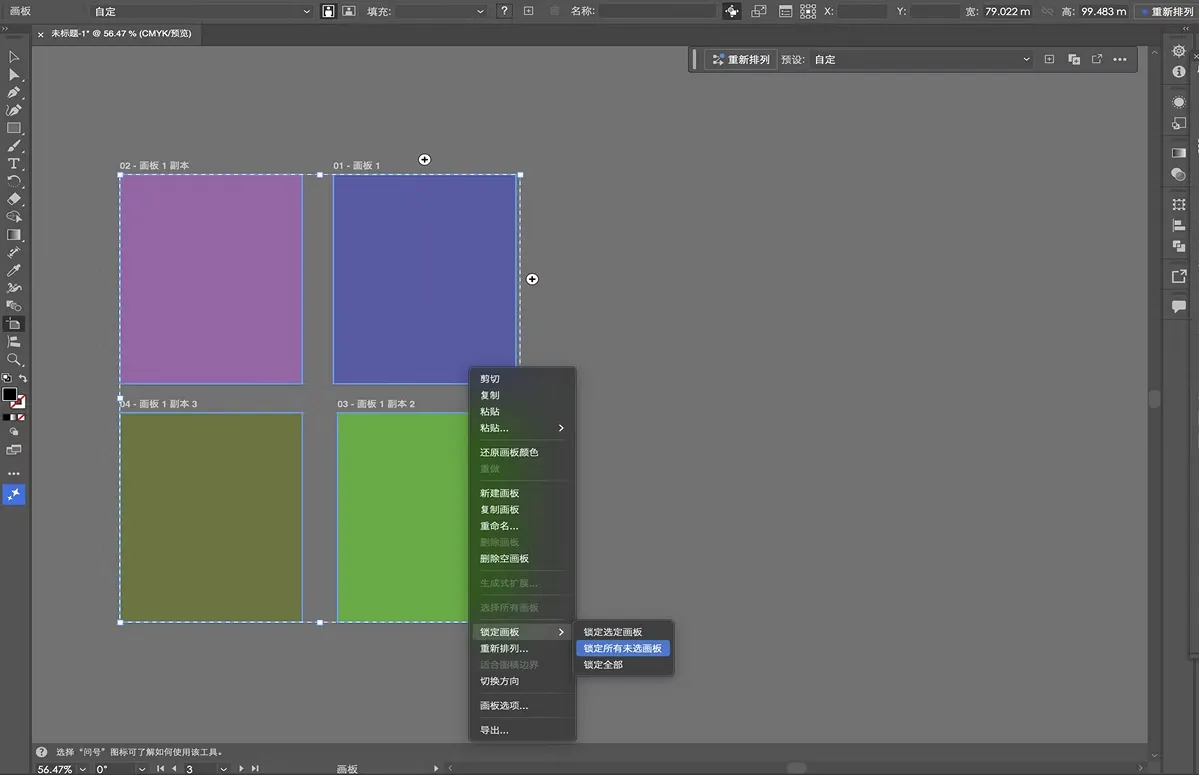Toggle landscape orientation button in control bar

348,11
